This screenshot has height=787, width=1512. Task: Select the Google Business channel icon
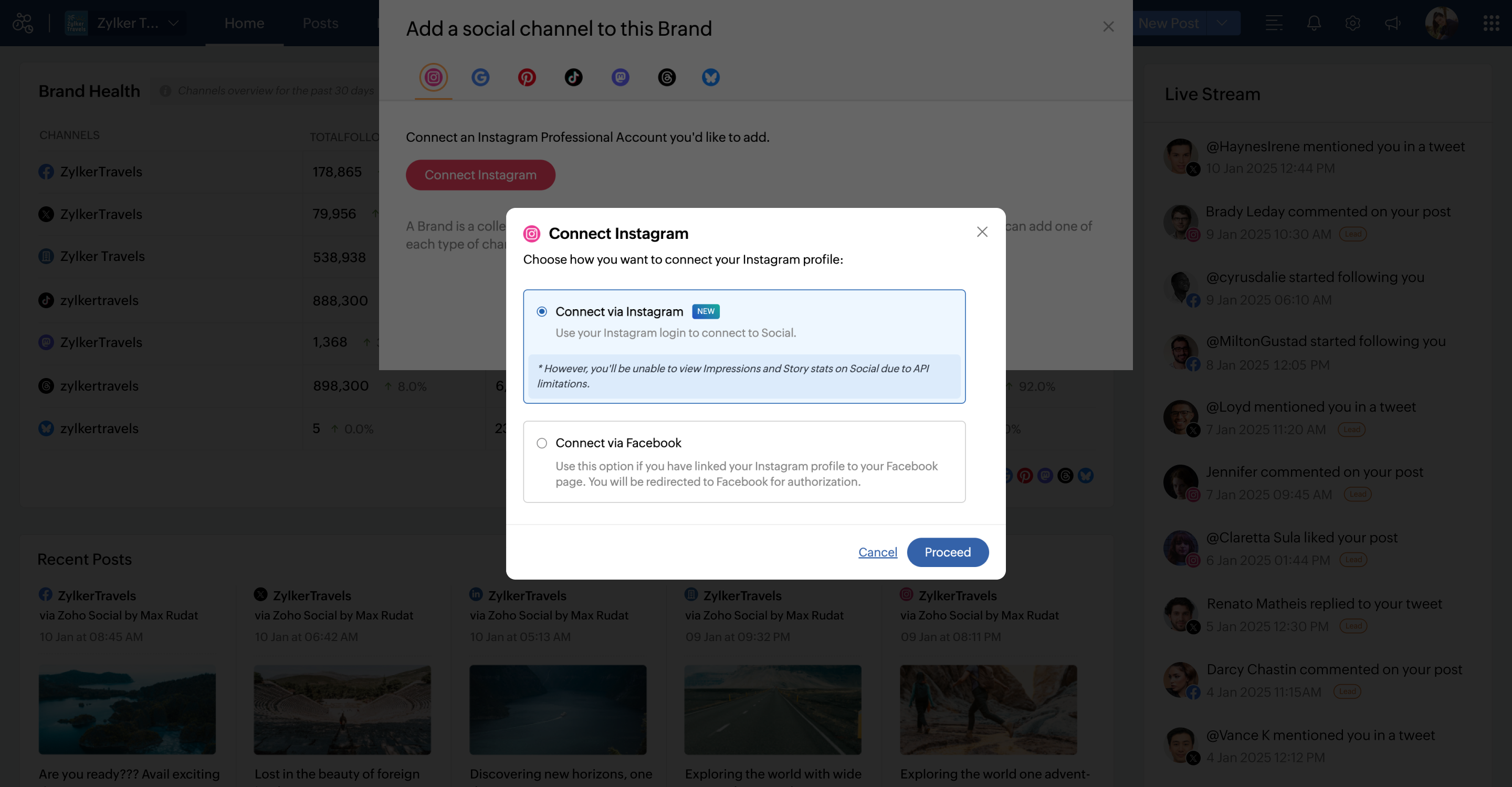point(480,77)
